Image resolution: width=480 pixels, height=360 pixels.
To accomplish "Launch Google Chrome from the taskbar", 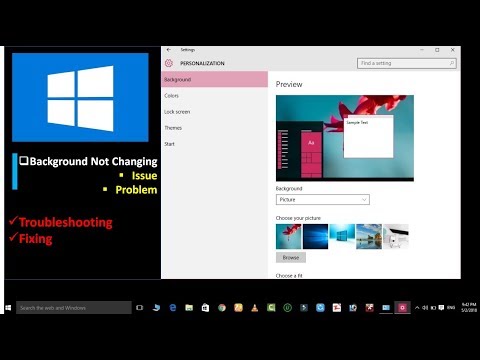I will pos(222,308).
